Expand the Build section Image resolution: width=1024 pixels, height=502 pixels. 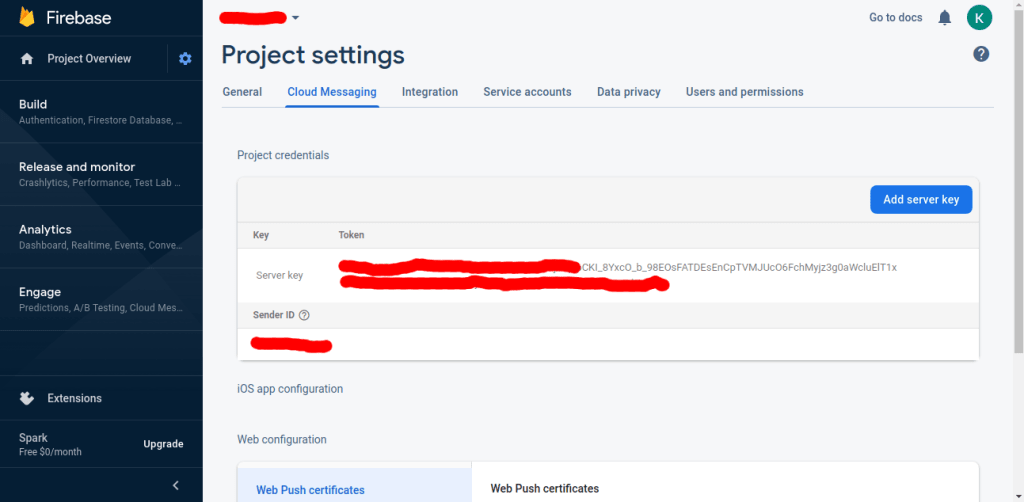pyautogui.click(x=101, y=112)
